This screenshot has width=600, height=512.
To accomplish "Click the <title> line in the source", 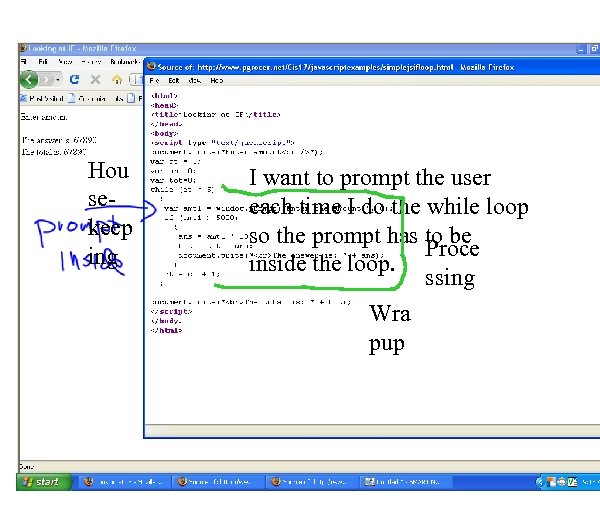I will [215, 114].
